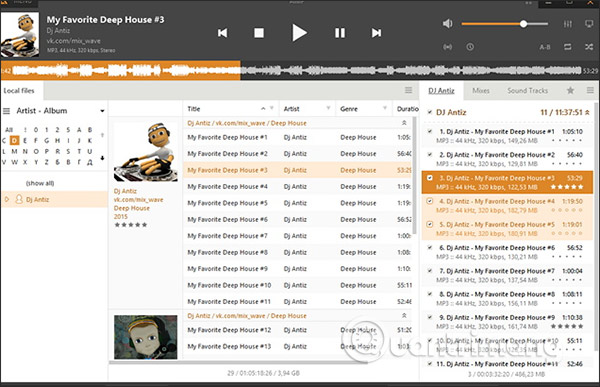The image size is (600, 387).
Task: Click the DJ turntable album cover in library
Action: (x=145, y=152)
